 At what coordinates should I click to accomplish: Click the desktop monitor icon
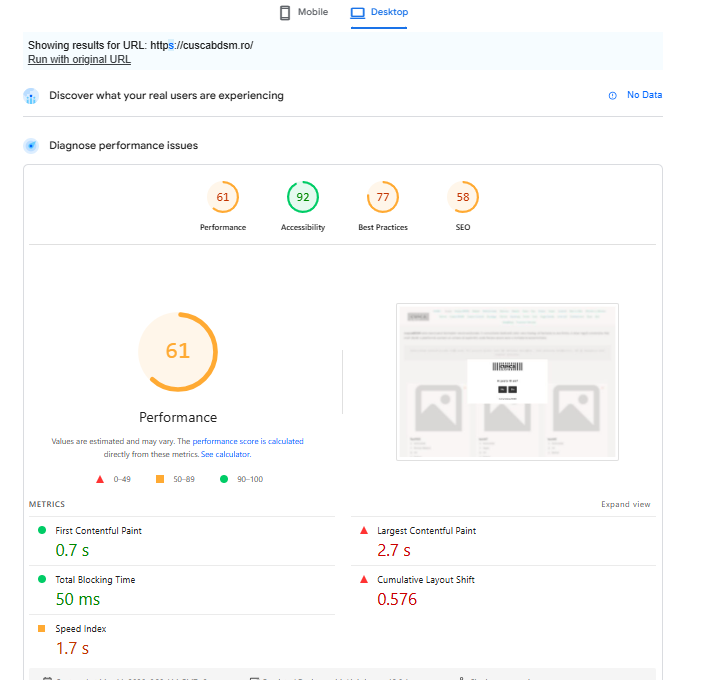[357, 13]
